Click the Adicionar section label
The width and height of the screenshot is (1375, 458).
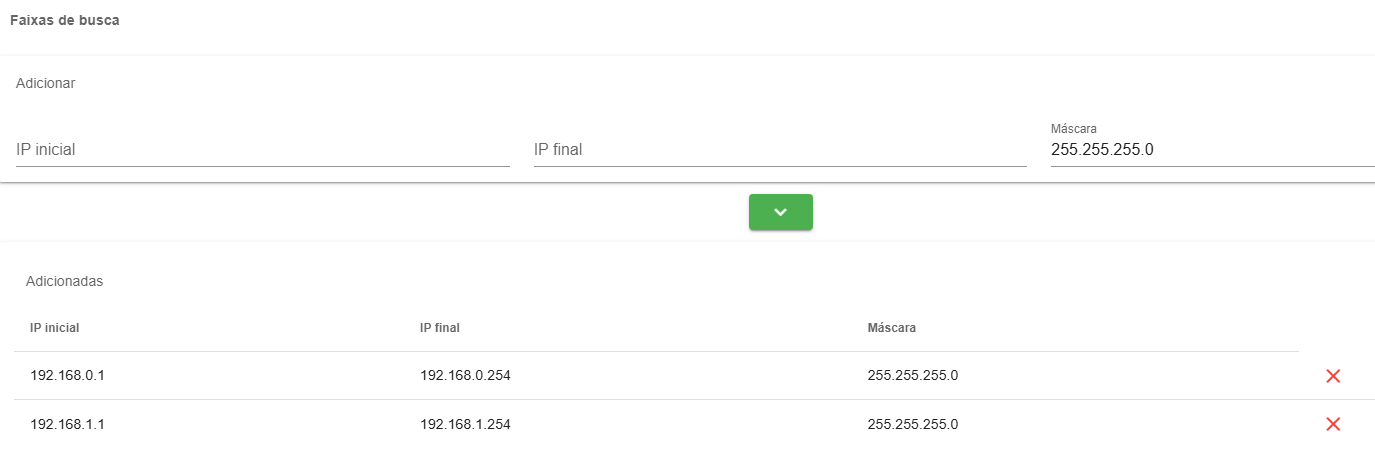[46, 83]
